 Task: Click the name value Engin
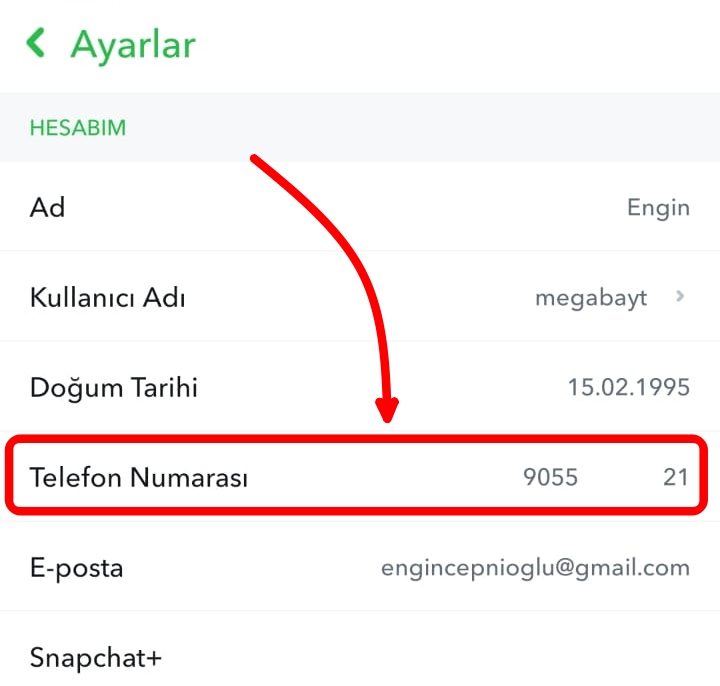pyautogui.click(x=658, y=208)
